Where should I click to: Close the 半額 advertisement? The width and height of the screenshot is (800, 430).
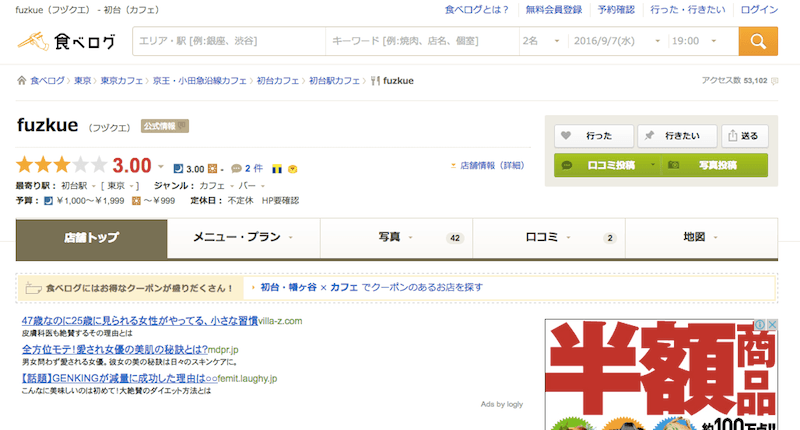point(772,324)
